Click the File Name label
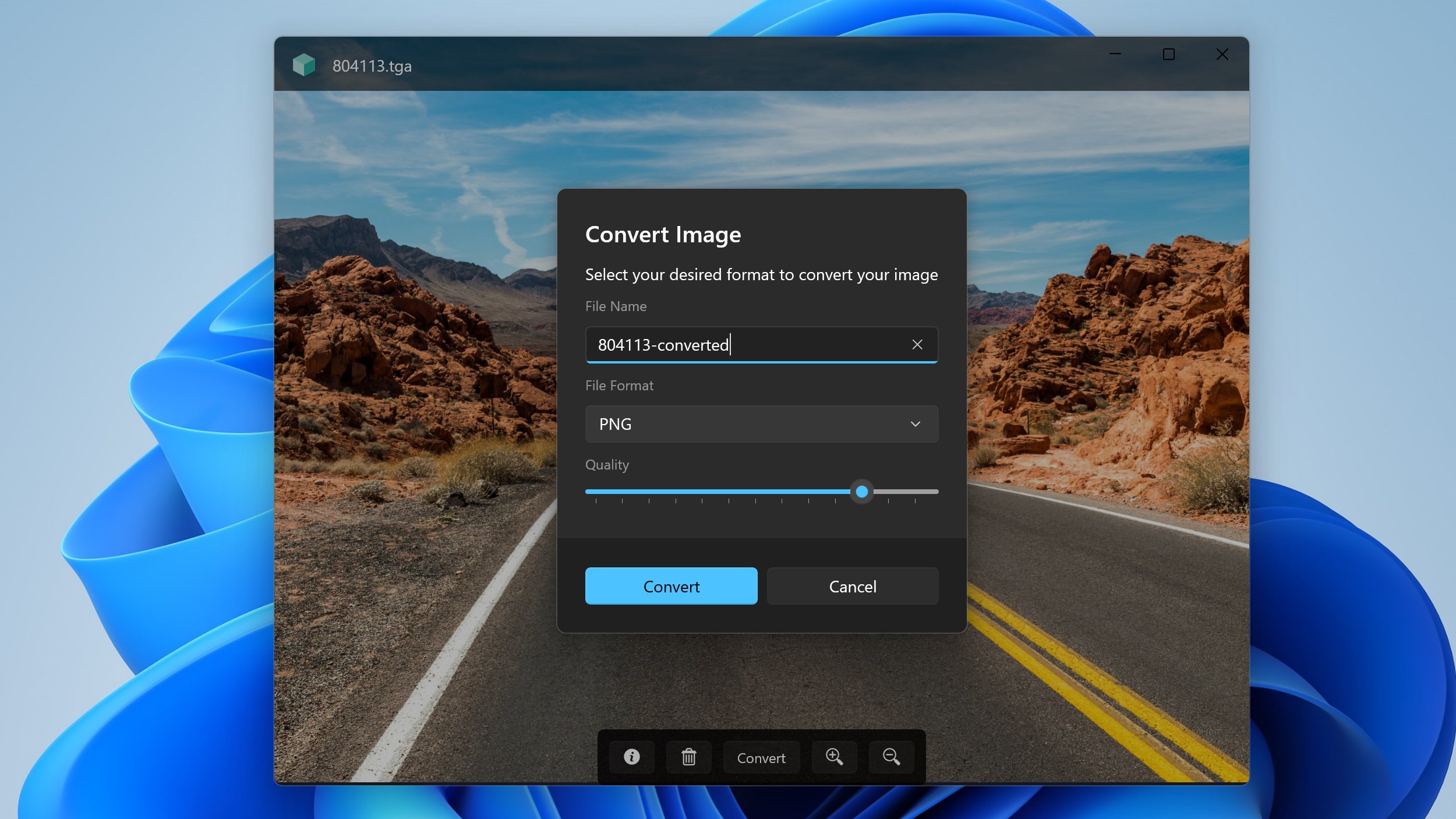This screenshot has height=819, width=1456. tap(616, 306)
